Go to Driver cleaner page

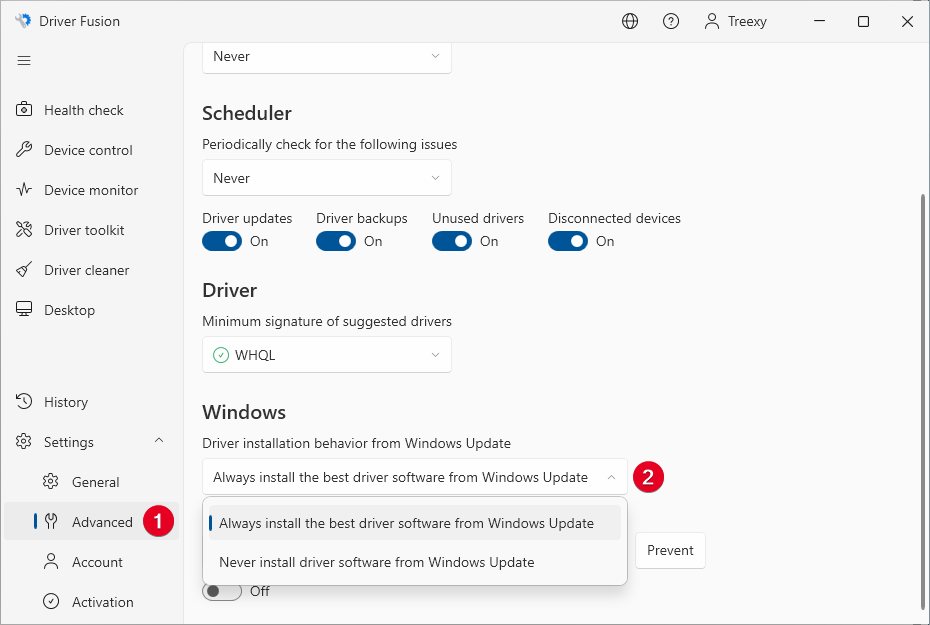(x=91, y=270)
